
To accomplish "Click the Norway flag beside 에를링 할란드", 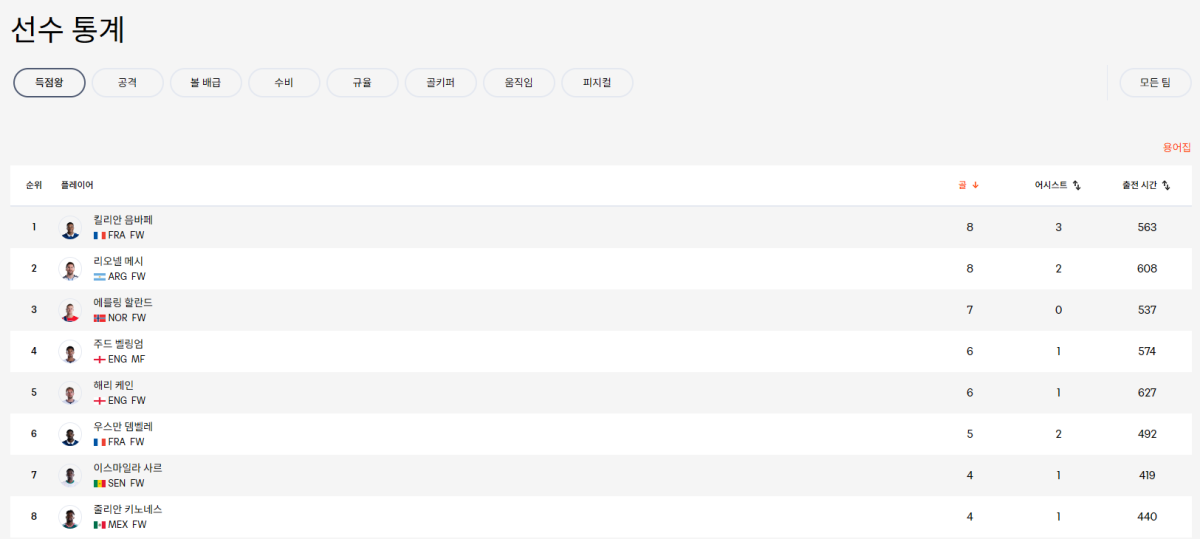I will point(99,318).
